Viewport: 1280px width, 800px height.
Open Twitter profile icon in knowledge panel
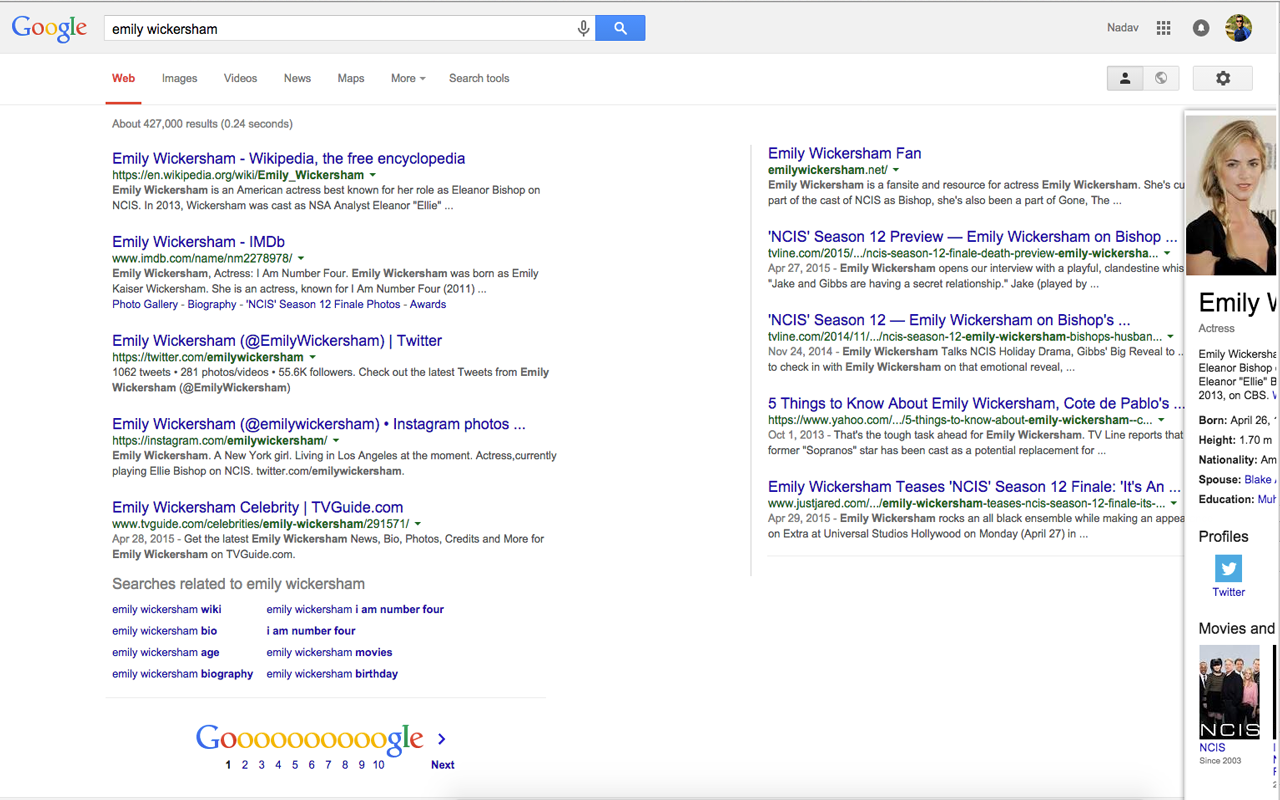coord(1228,567)
